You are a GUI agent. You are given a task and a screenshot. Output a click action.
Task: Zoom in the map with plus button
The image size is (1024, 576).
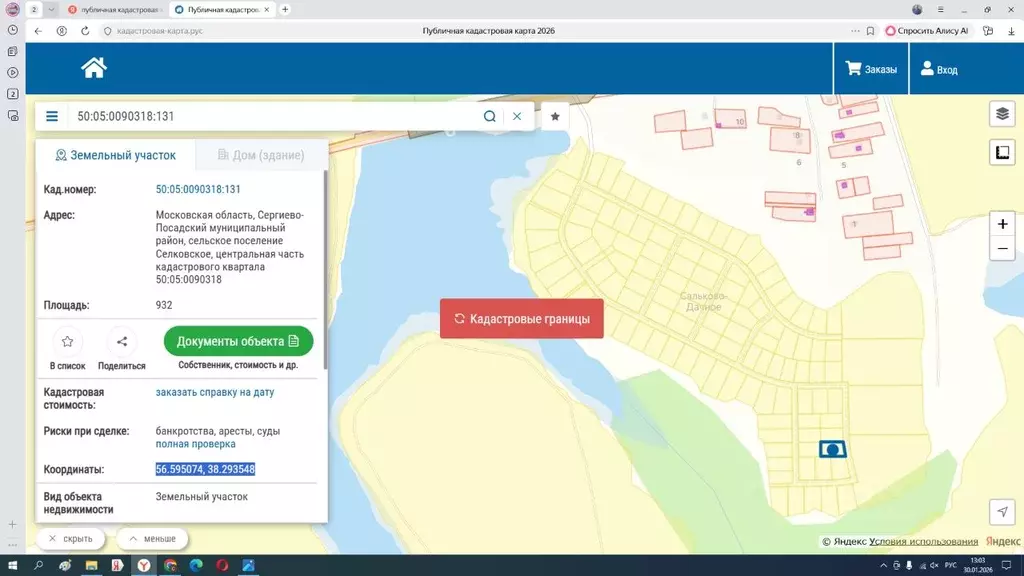[x=1002, y=224]
